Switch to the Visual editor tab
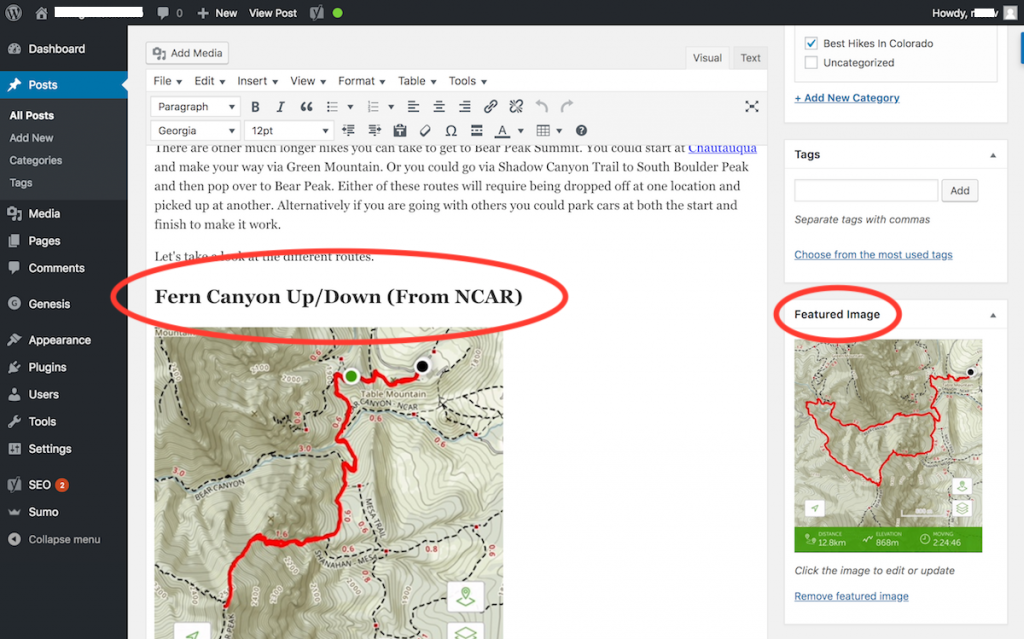1024x639 pixels. 707,57
